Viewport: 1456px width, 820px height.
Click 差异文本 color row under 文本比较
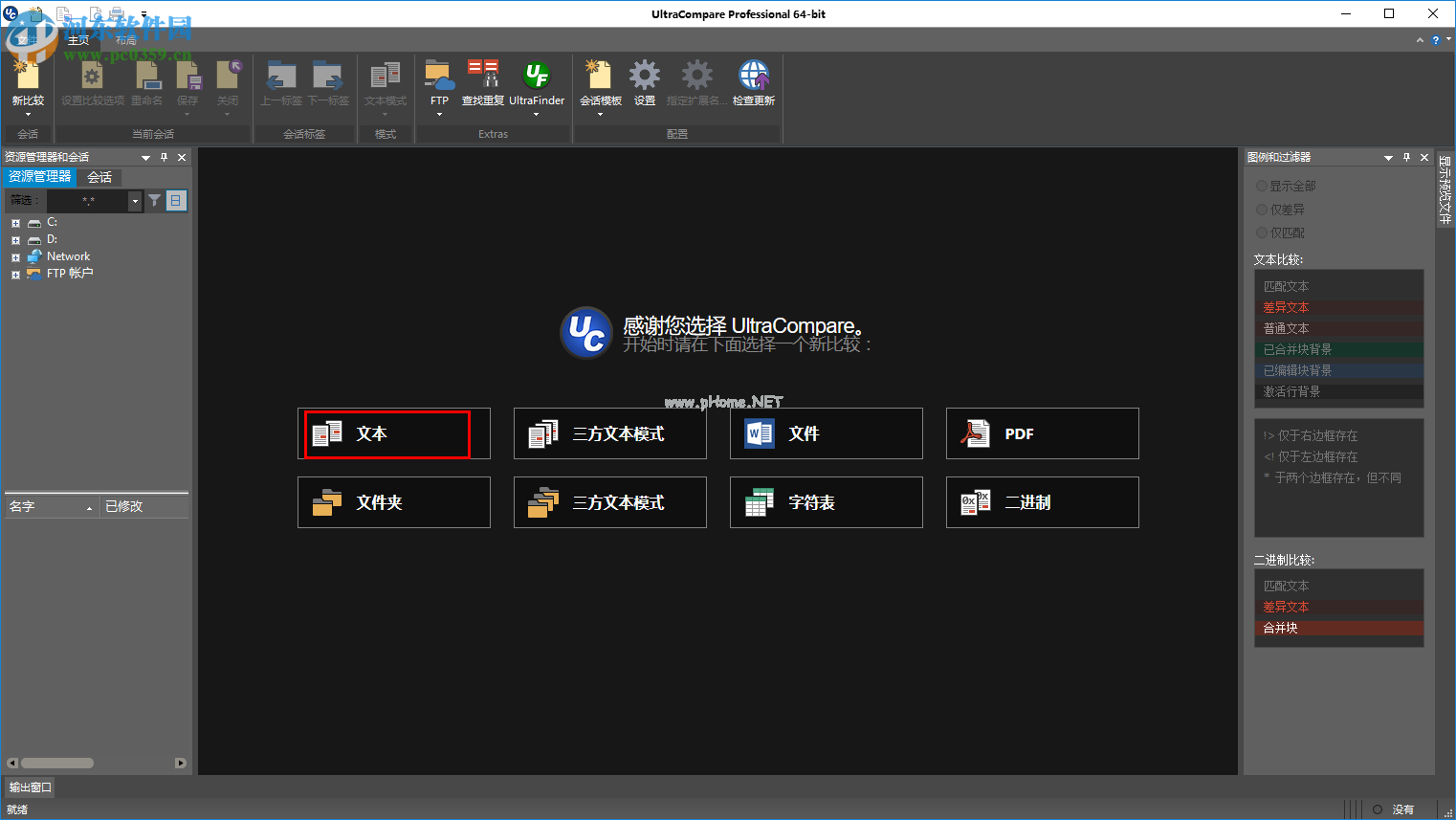[1339, 307]
